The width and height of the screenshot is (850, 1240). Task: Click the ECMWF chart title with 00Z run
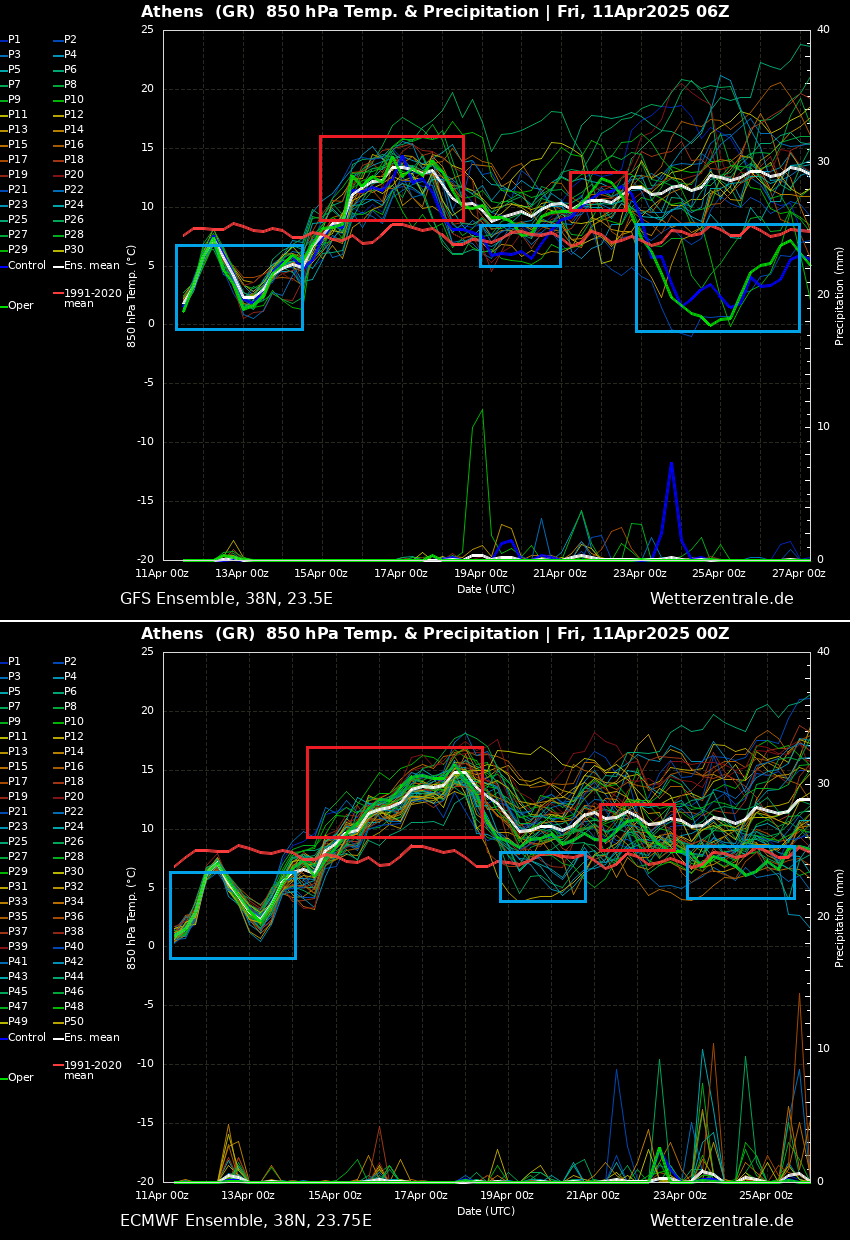point(435,634)
